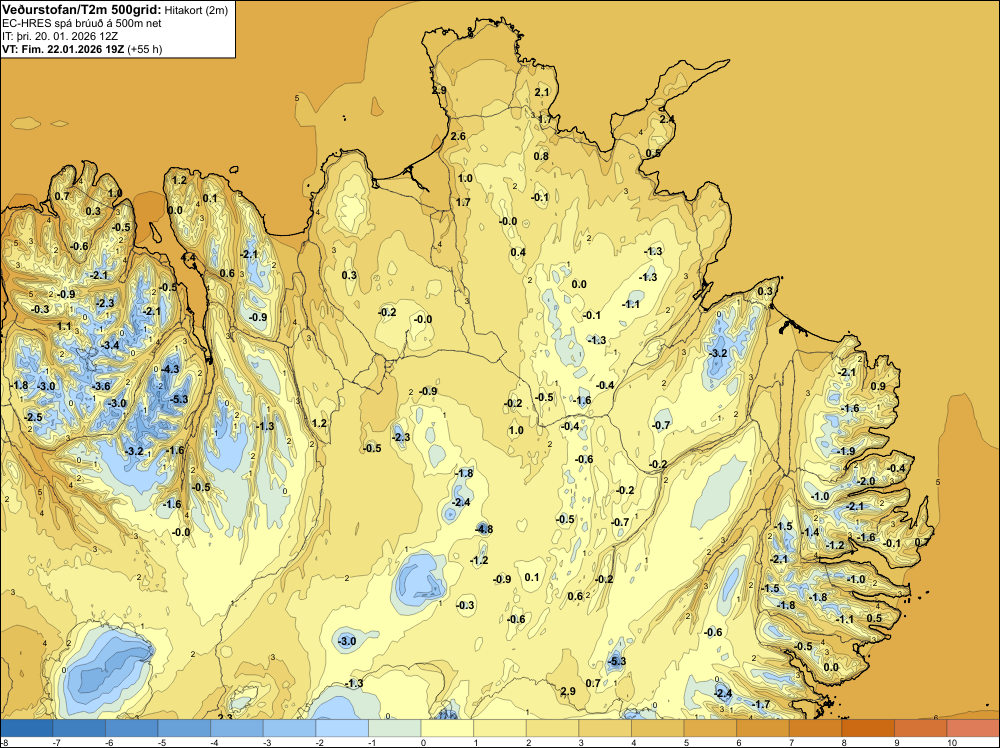Click the title text 'Veðurstofan/T2m 500grid:'
This screenshot has height=748, width=1000.
82,10
